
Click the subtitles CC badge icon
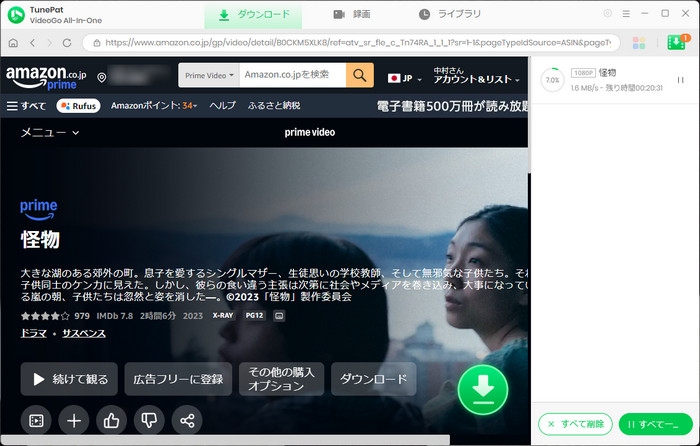(x=279, y=316)
